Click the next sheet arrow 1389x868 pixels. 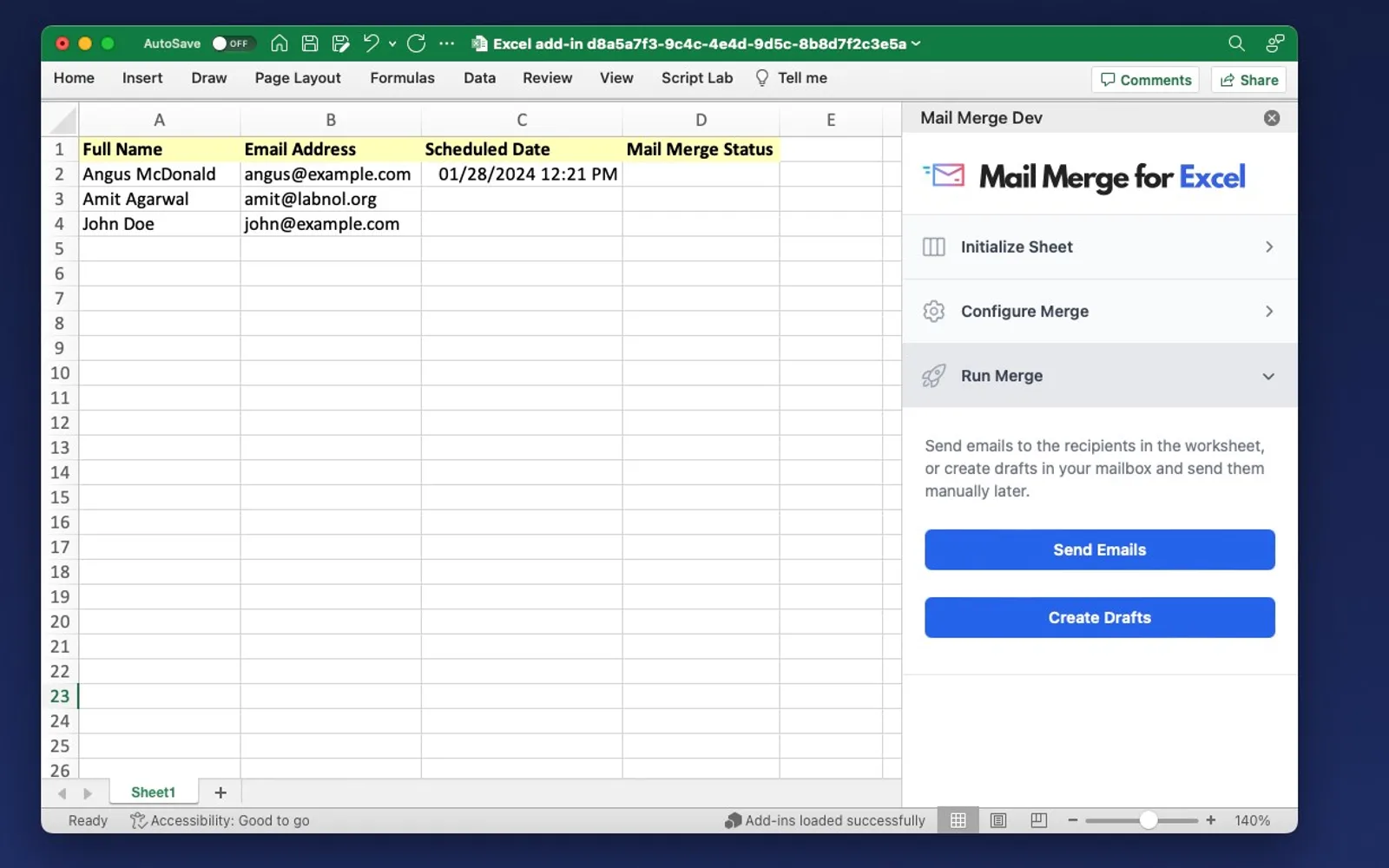click(87, 793)
